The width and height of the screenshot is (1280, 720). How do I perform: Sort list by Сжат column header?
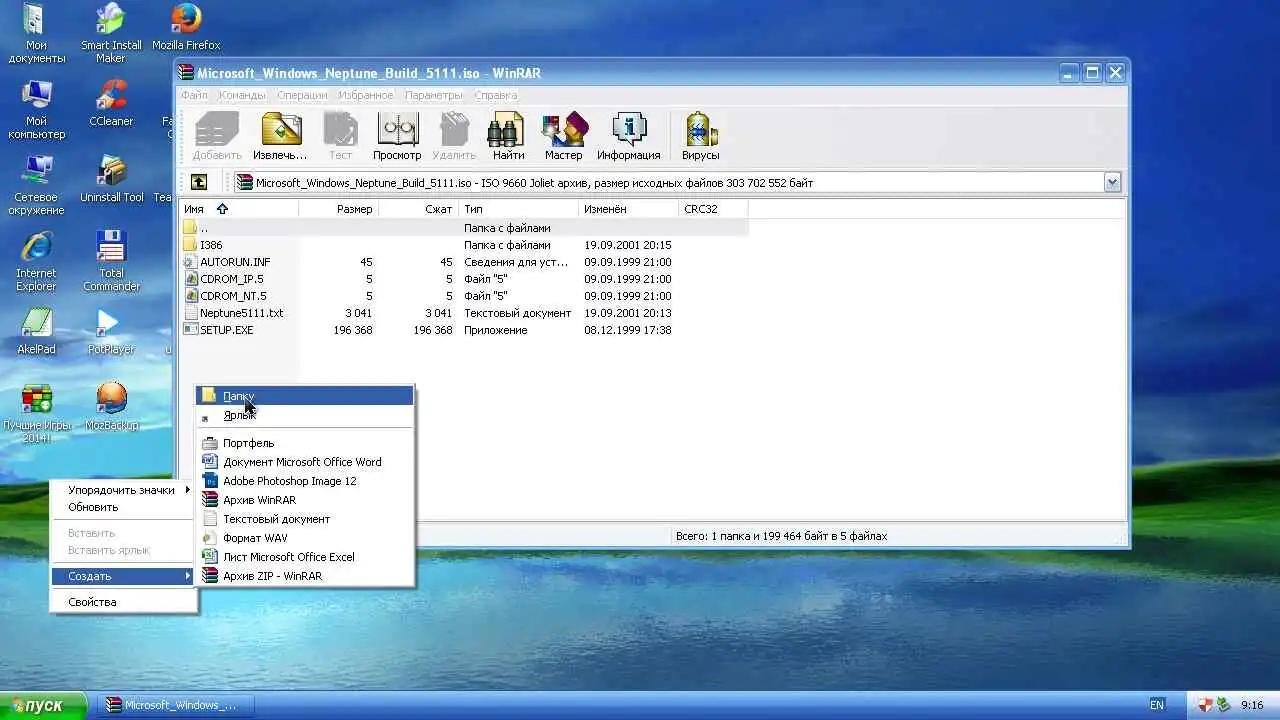coord(418,209)
